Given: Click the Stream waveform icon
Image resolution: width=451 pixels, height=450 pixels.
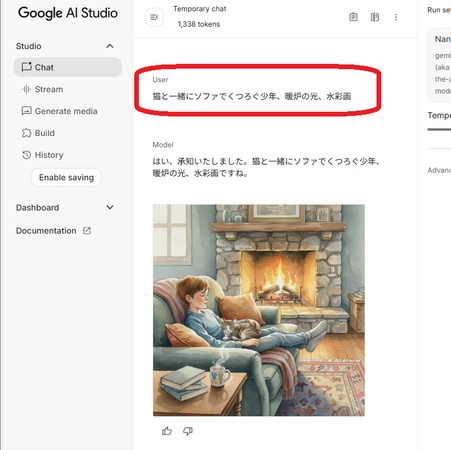Looking at the screenshot, I should (26, 89).
